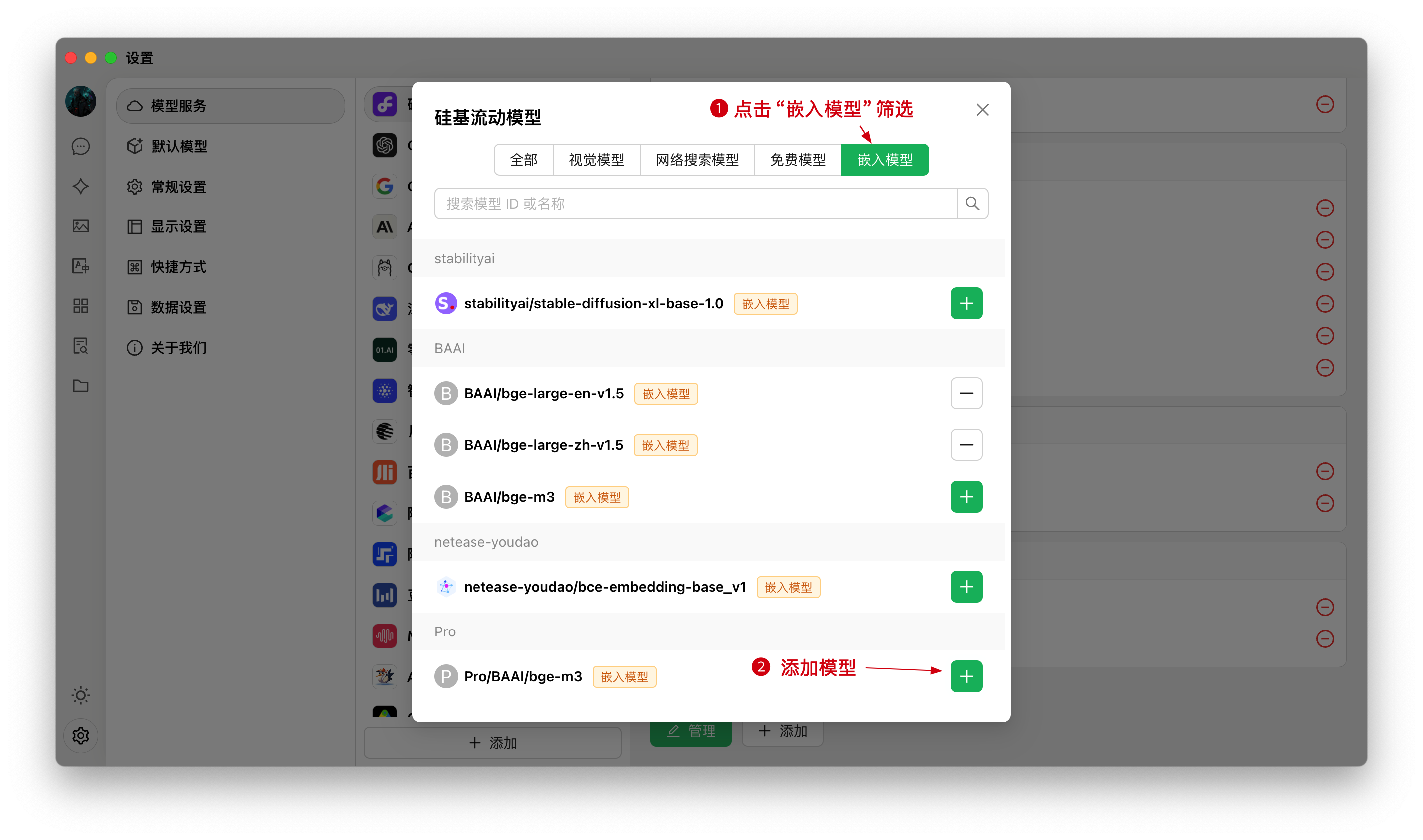The width and height of the screenshot is (1423, 840).
Task: Remove BAAI/bge-large-zh-v1.5 model
Action: [x=966, y=445]
